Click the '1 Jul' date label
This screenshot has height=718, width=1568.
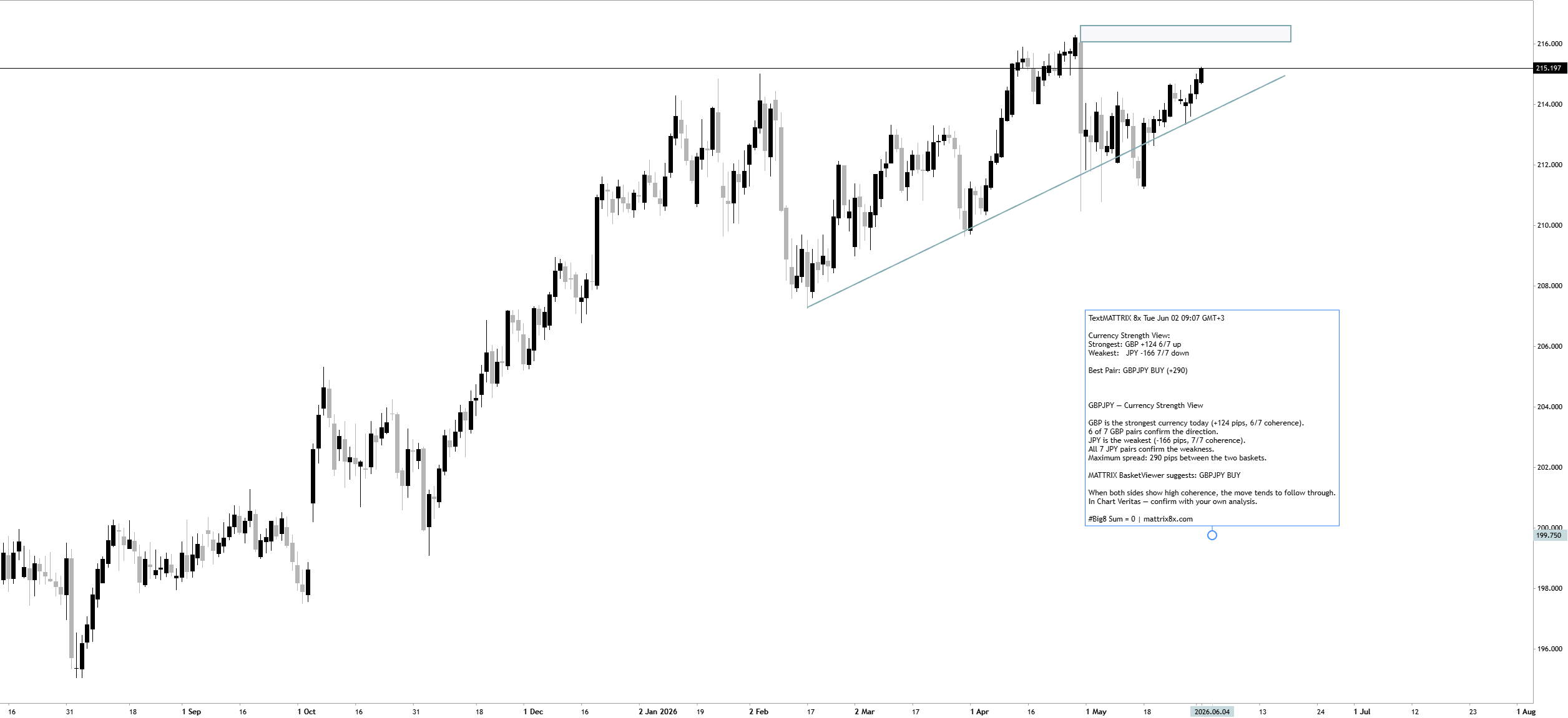(1361, 712)
